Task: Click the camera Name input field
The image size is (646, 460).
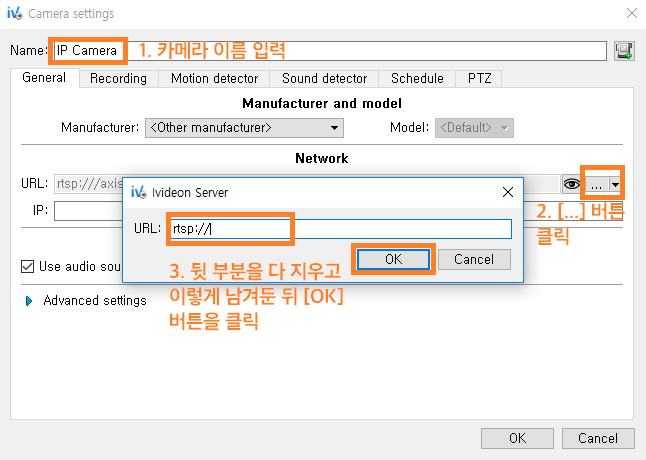Action: (x=330, y=51)
